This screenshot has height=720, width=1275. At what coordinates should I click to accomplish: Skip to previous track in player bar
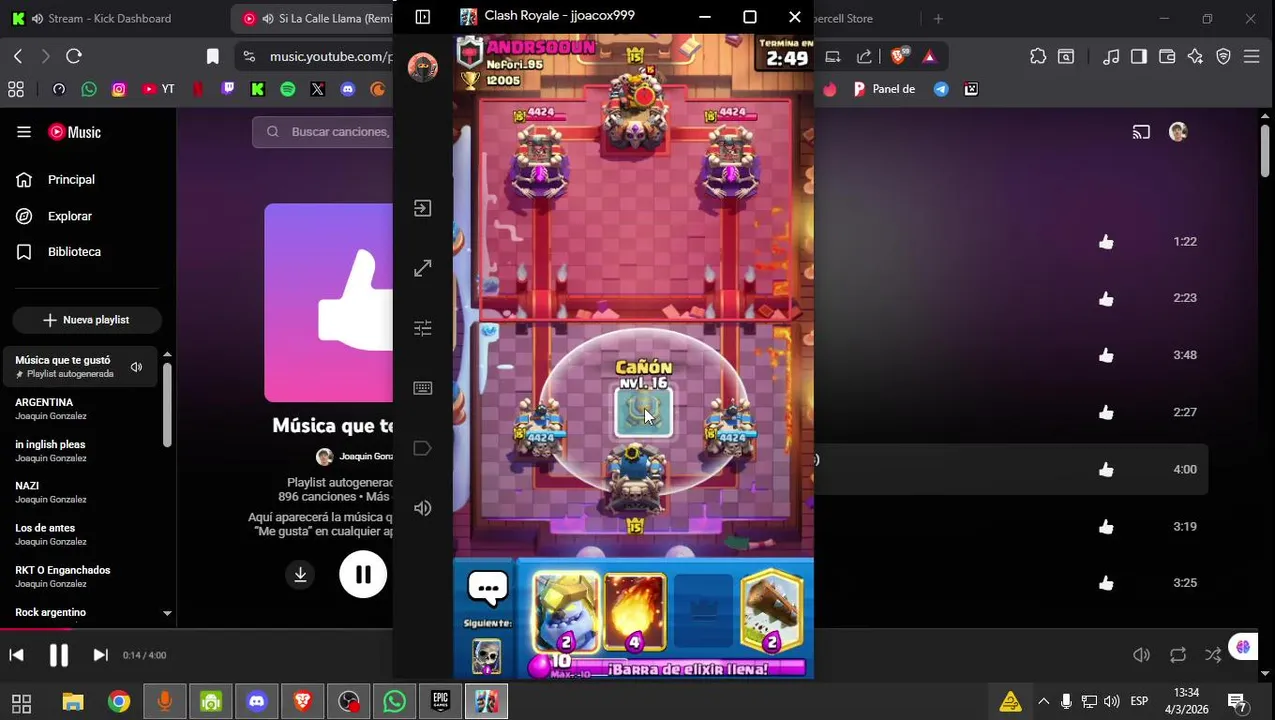[17, 655]
